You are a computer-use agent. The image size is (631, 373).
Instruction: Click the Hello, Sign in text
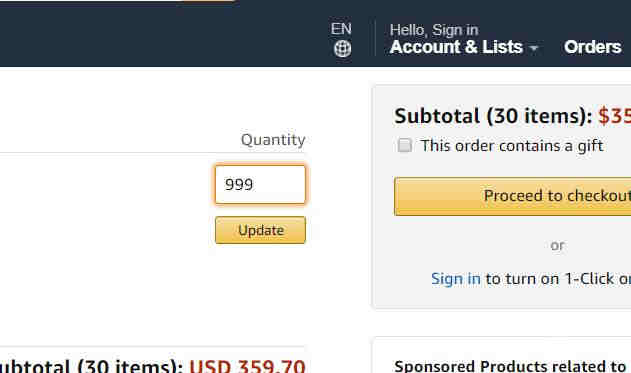(x=434, y=30)
